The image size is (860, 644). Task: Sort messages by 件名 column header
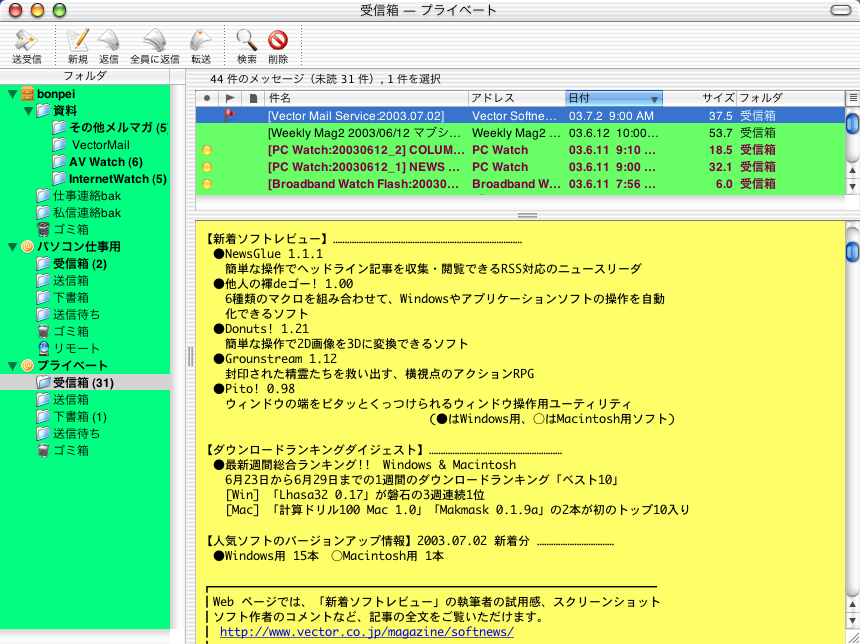[x=366, y=98]
